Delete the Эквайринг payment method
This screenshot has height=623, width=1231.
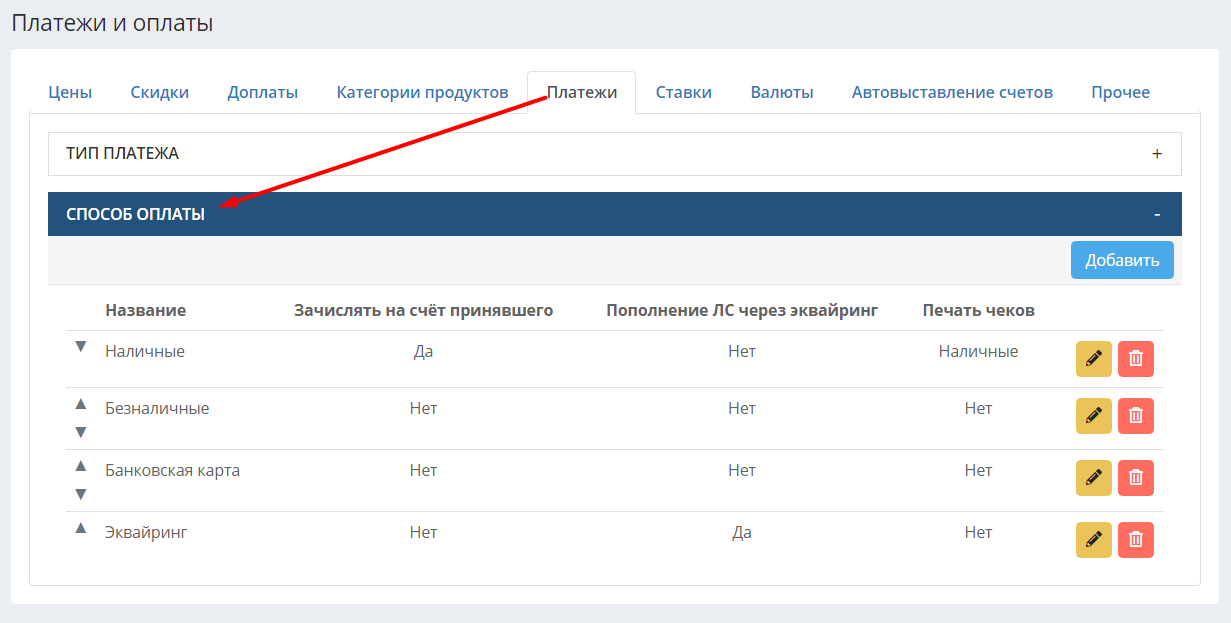coord(1136,540)
